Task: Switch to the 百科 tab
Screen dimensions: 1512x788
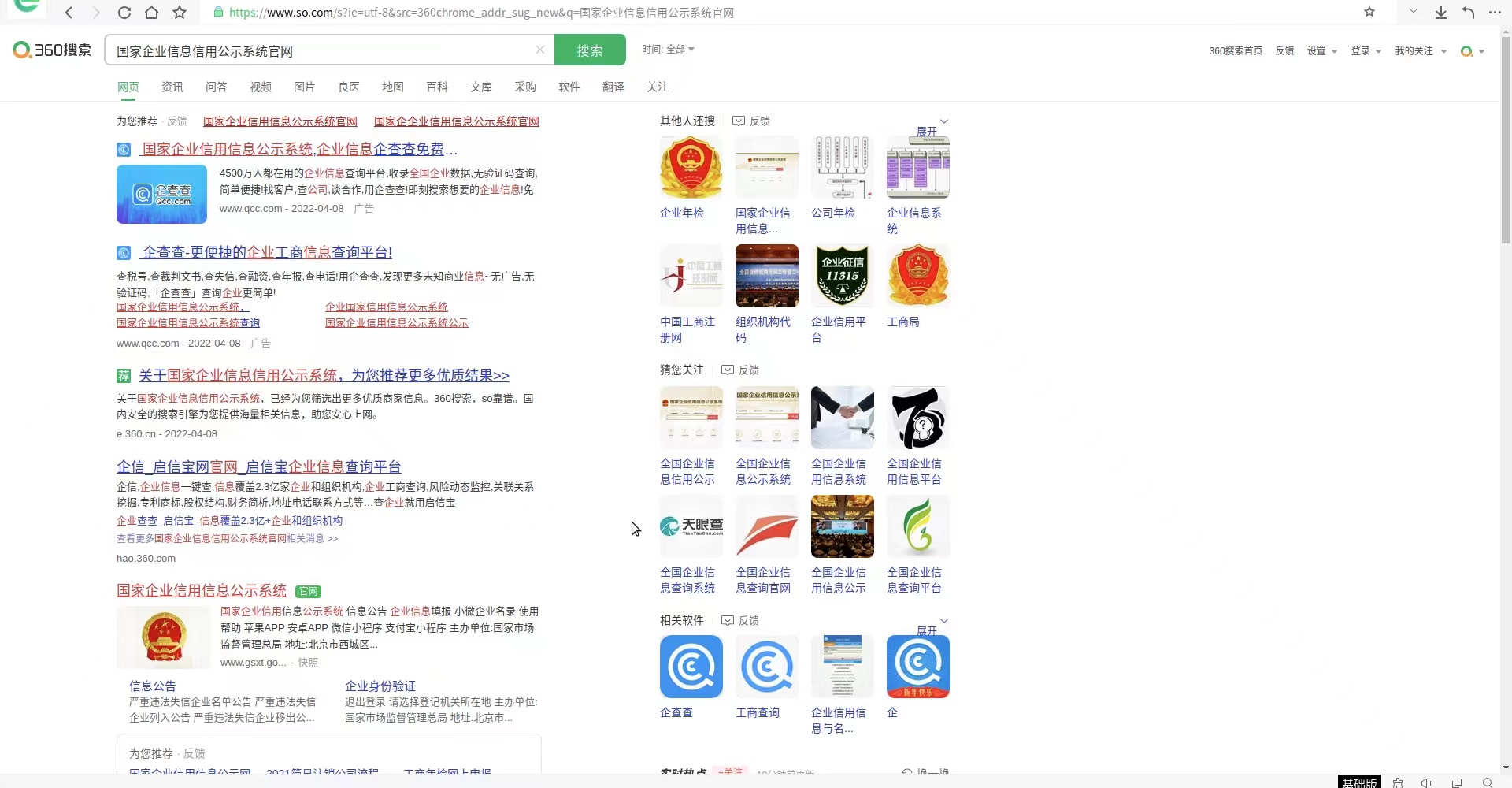Action: pyautogui.click(x=437, y=87)
